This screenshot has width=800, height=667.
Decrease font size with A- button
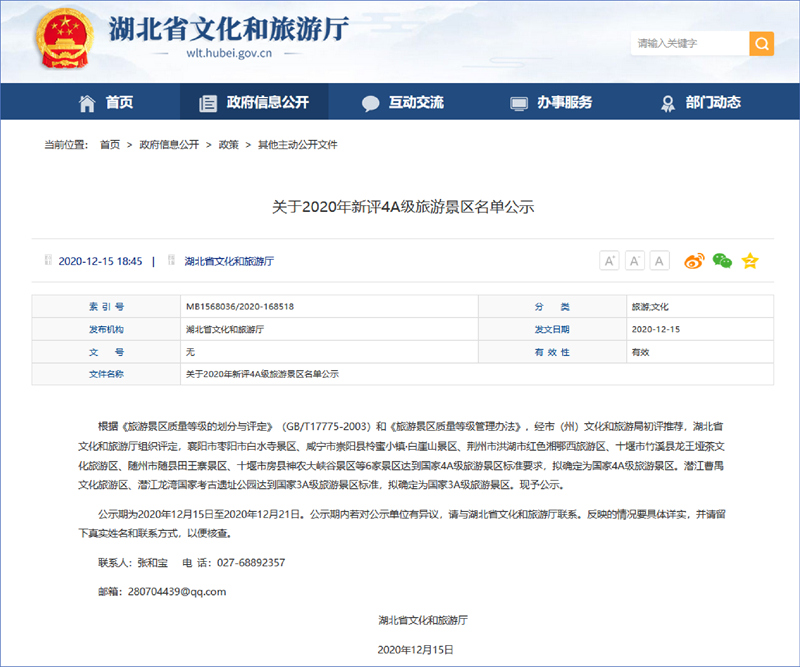[x=634, y=261]
